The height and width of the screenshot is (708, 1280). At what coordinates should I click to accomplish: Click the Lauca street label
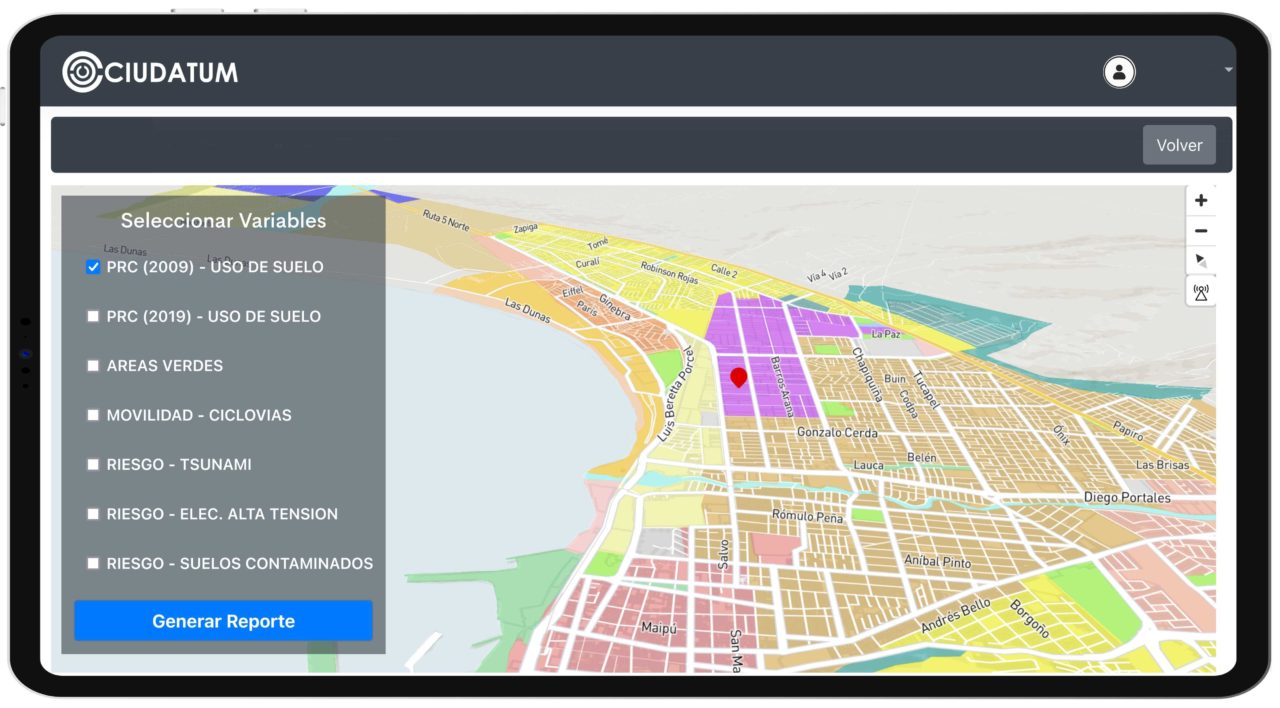pyautogui.click(x=868, y=466)
